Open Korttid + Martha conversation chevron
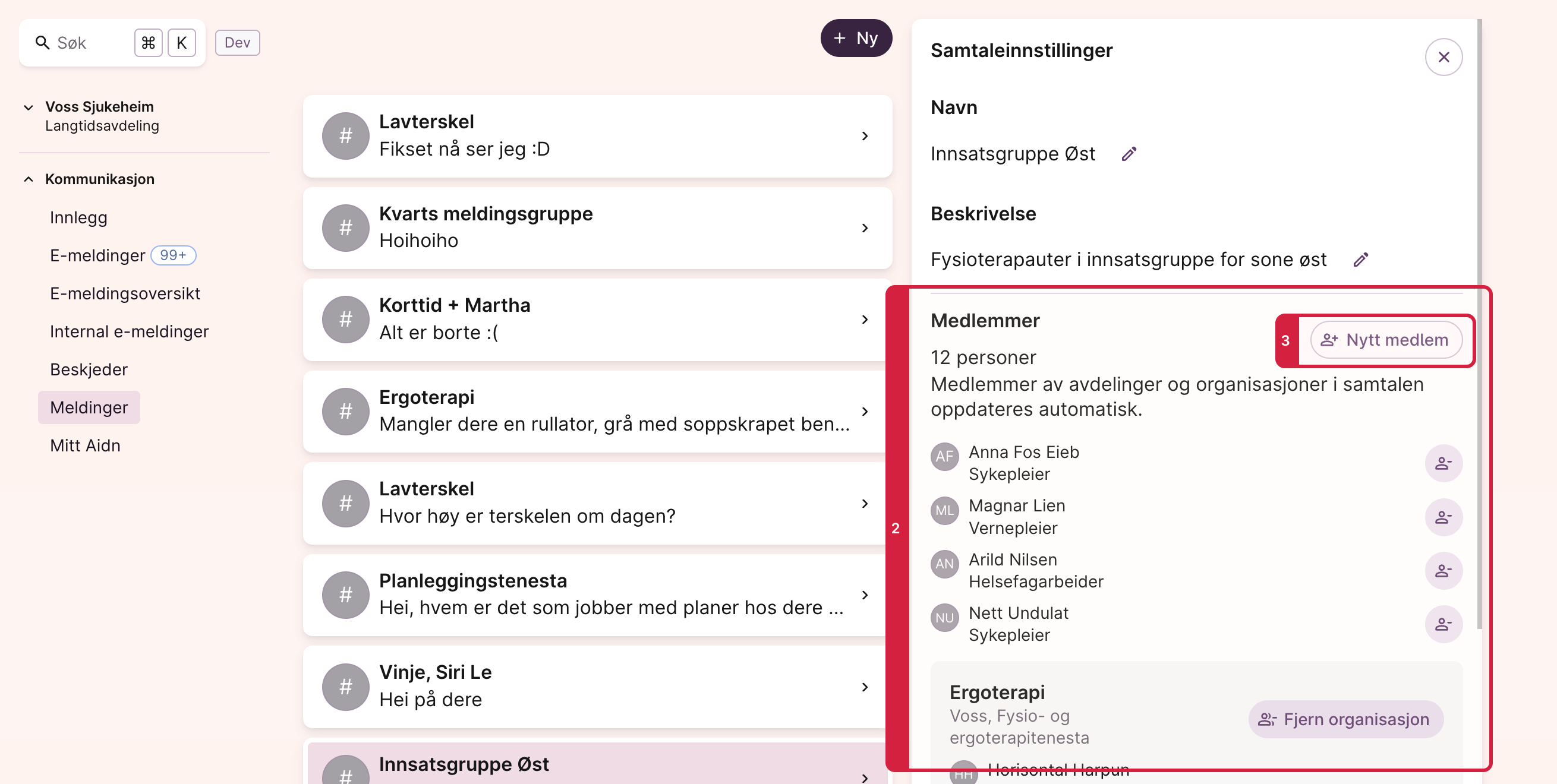This screenshot has width=1557, height=784. pos(864,320)
